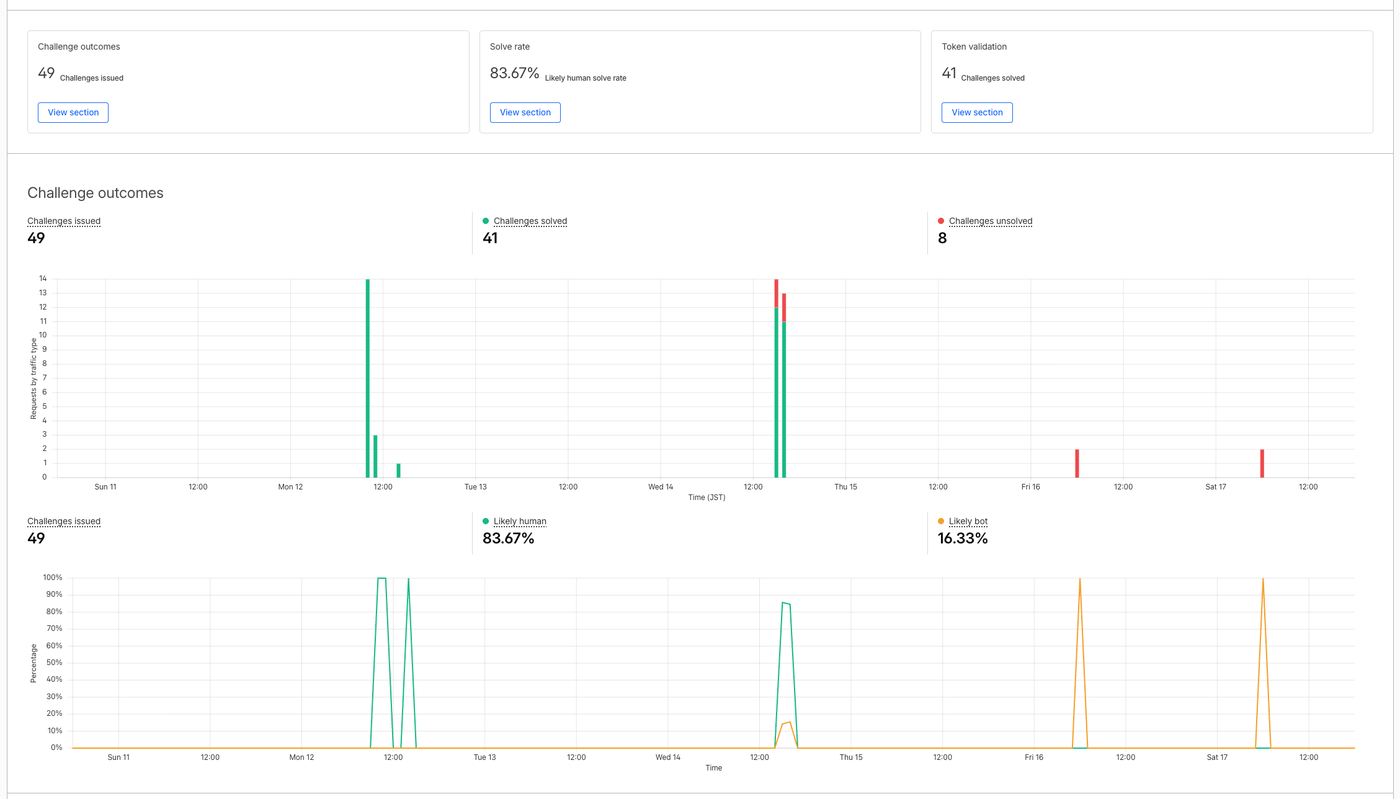
Task: Click the green dot beside Challenges solved
Action: tap(486, 221)
